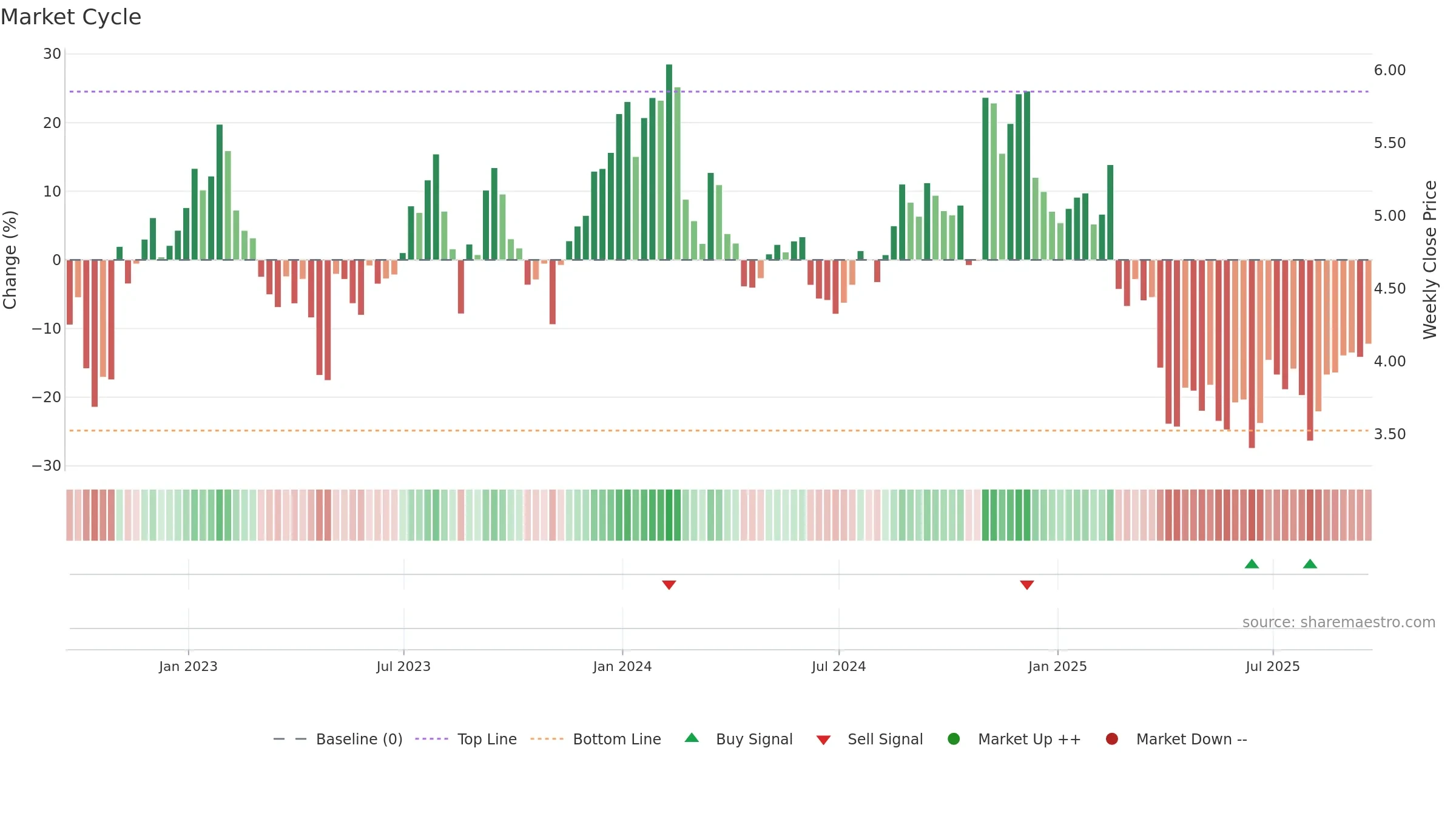Click the red Sell Signal triangle legend icon

823,740
